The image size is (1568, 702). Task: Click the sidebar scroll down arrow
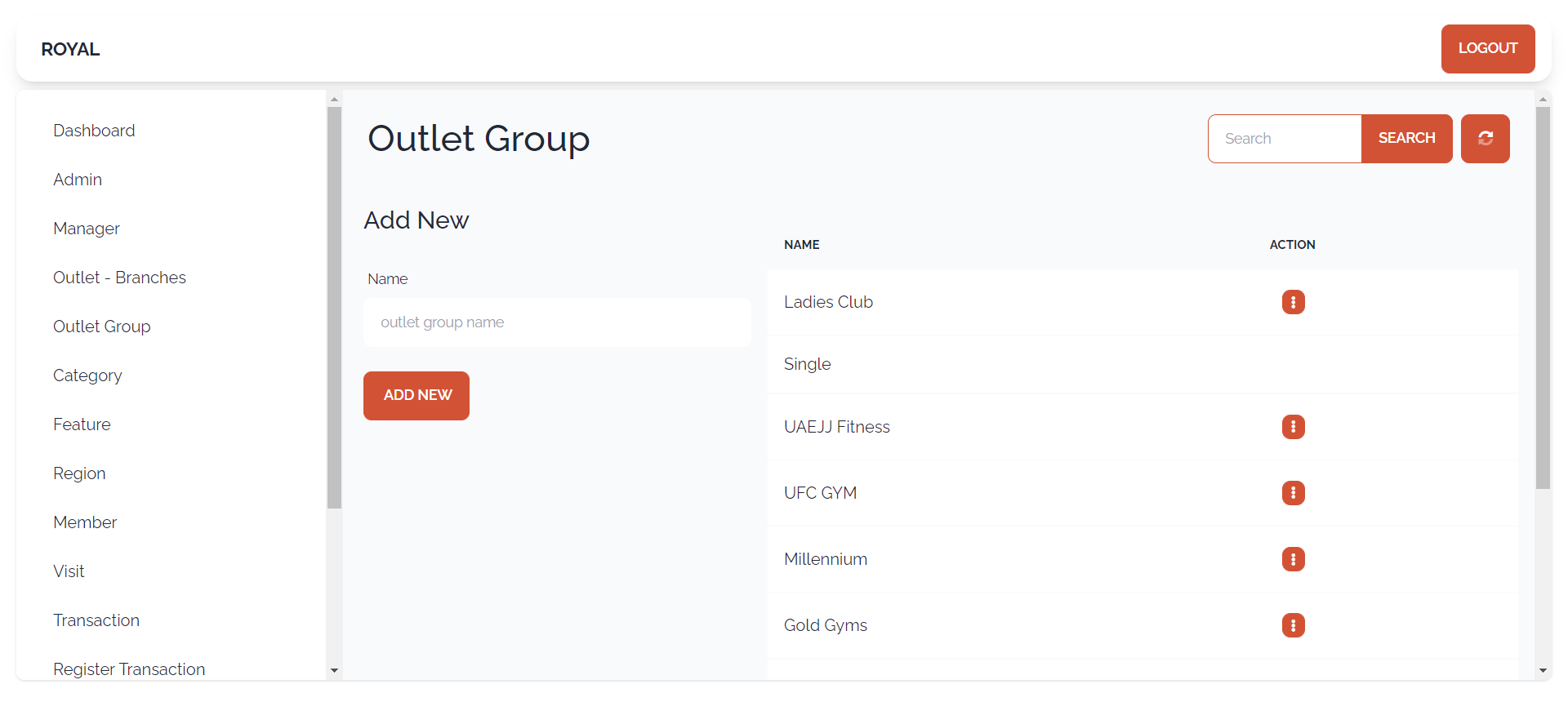[x=334, y=670]
